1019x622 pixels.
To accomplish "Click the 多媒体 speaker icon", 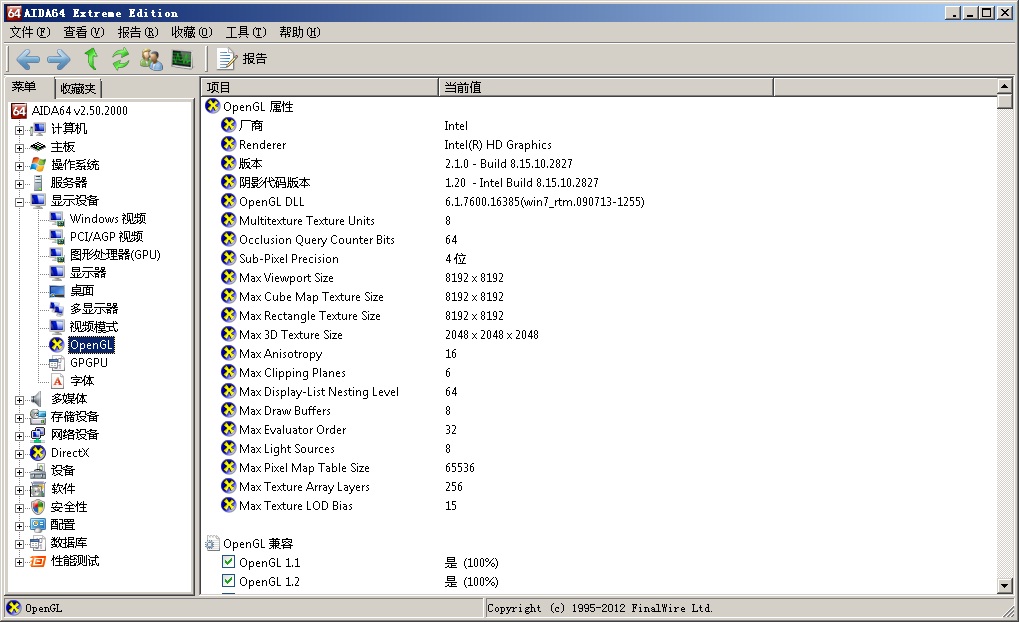I will [x=38, y=398].
